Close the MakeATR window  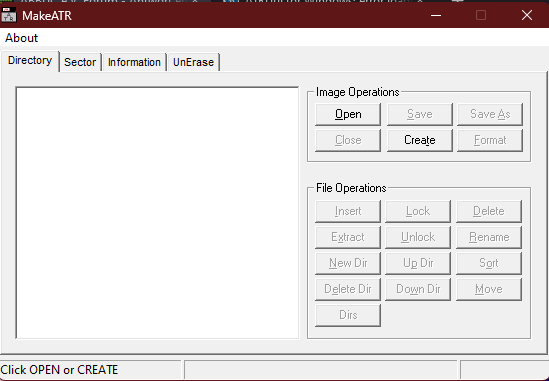(527, 15)
